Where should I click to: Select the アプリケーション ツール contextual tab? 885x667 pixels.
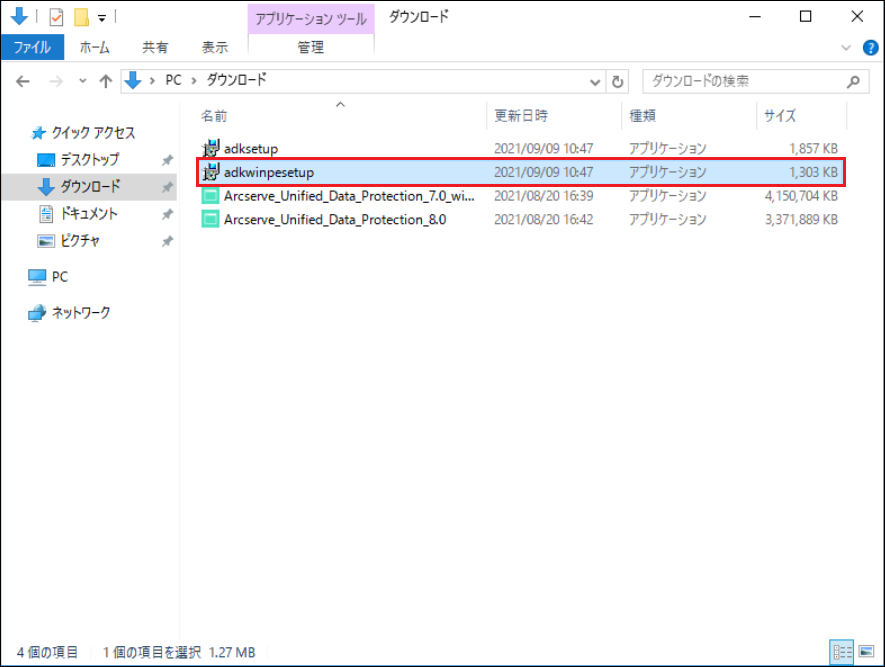pos(311,19)
